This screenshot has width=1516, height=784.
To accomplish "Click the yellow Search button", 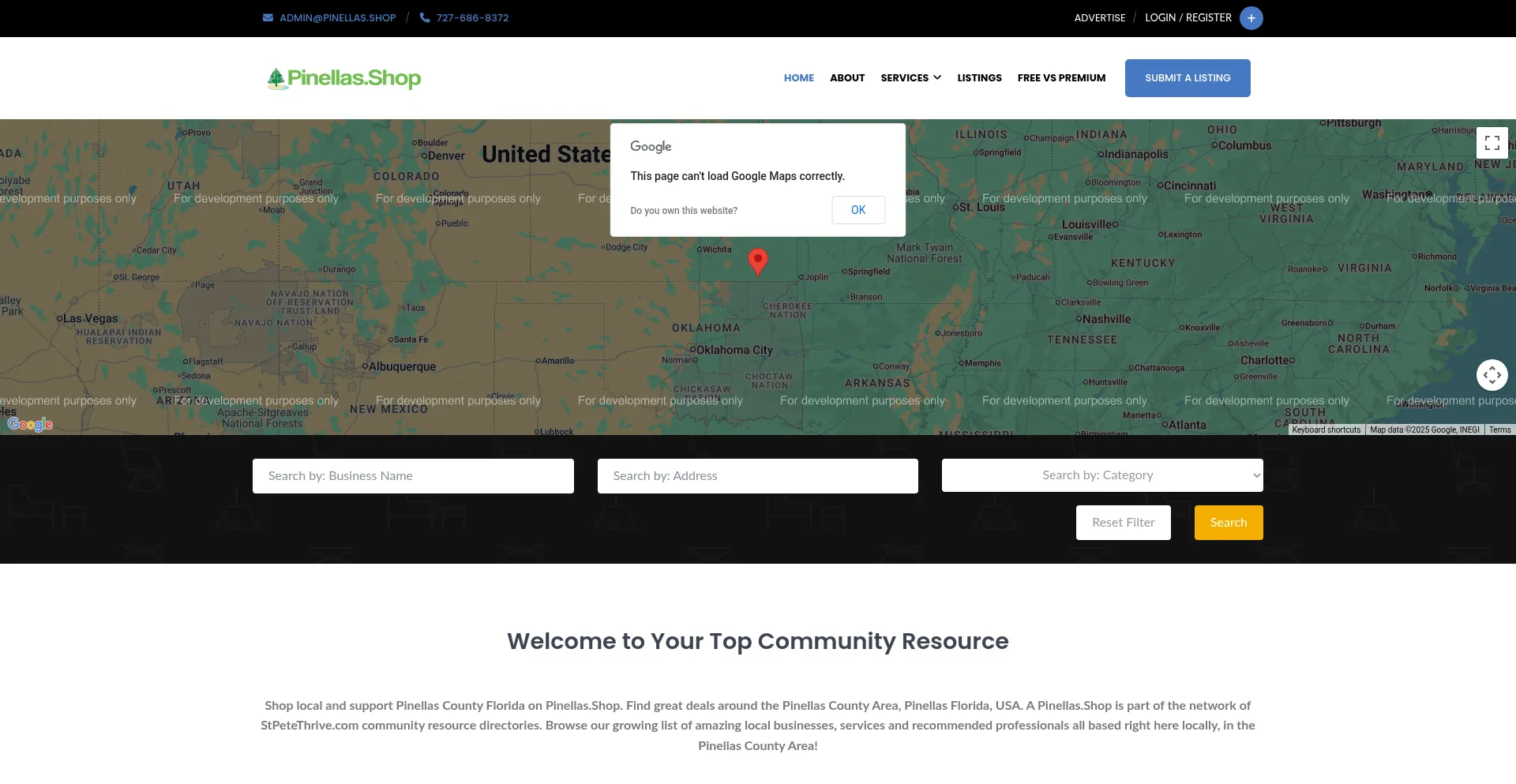I will (1229, 523).
